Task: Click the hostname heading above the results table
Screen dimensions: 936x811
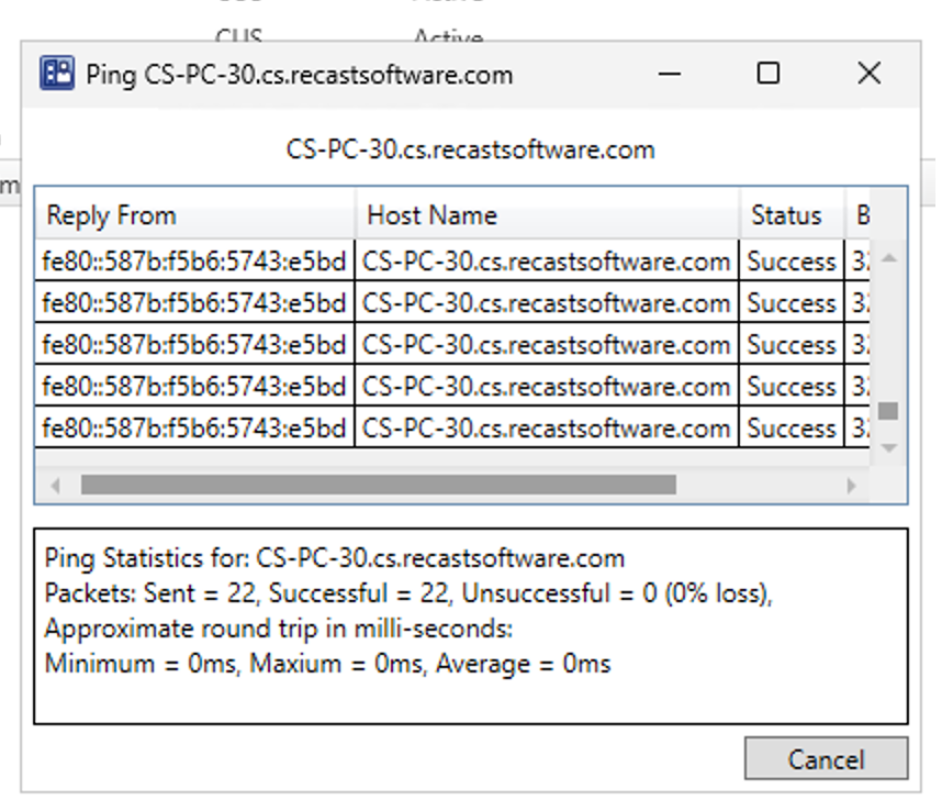Action: [470, 150]
